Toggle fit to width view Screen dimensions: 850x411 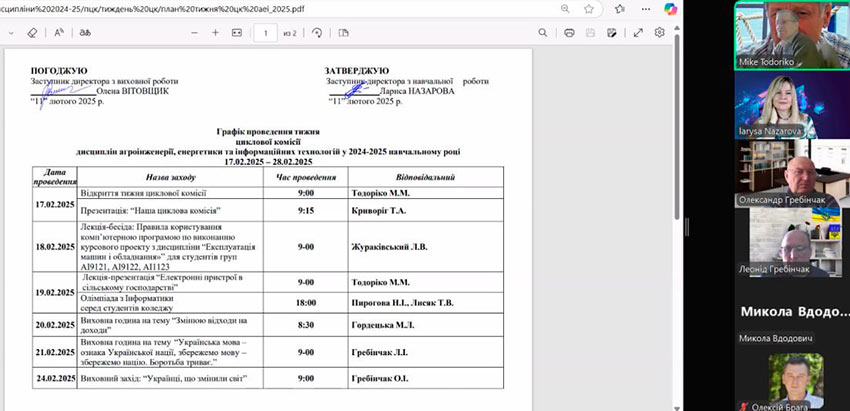237,32
